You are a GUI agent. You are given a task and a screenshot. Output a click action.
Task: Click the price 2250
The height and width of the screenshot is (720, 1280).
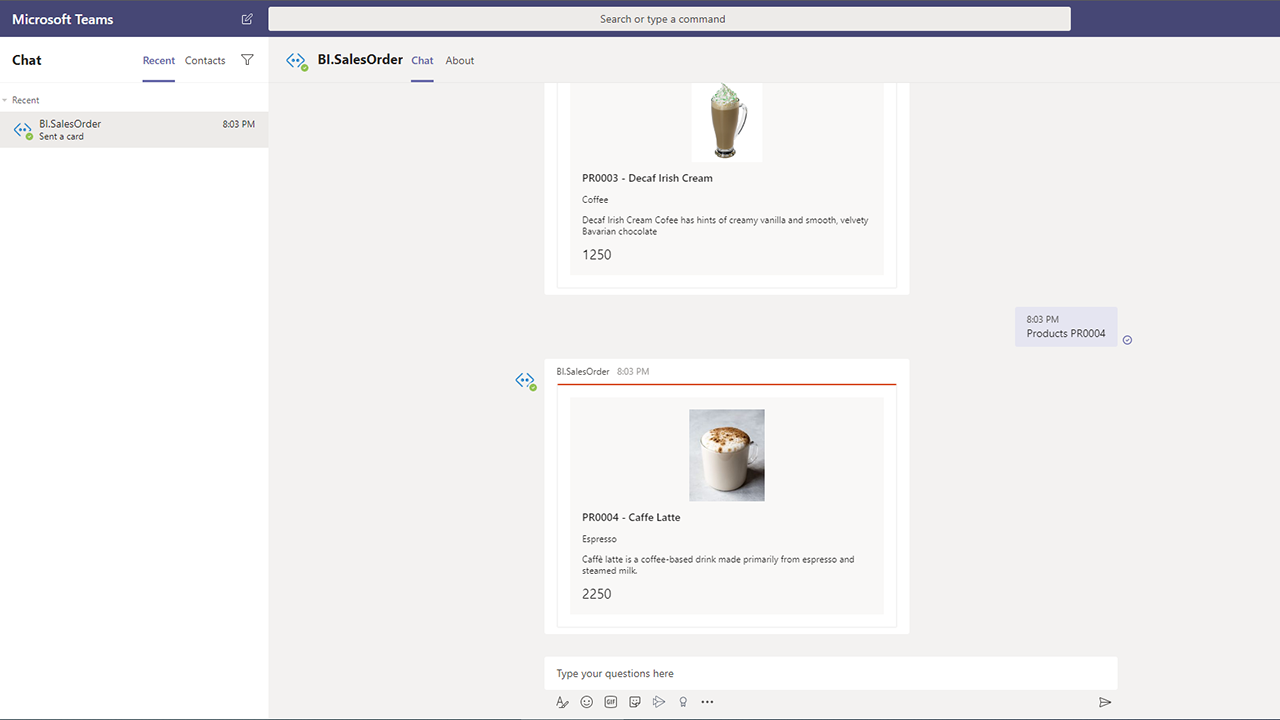pyautogui.click(x=597, y=594)
